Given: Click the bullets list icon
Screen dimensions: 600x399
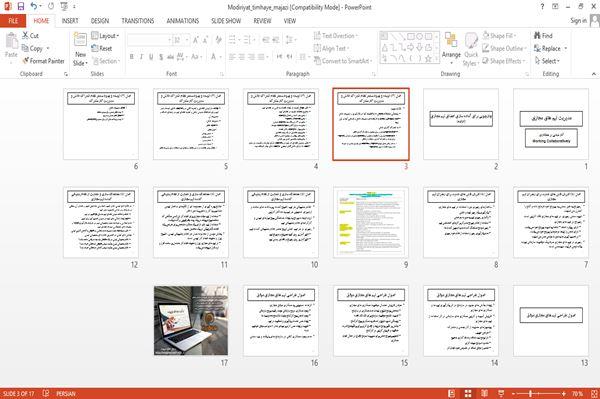Looking at the screenshot, I should pos(233,40).
